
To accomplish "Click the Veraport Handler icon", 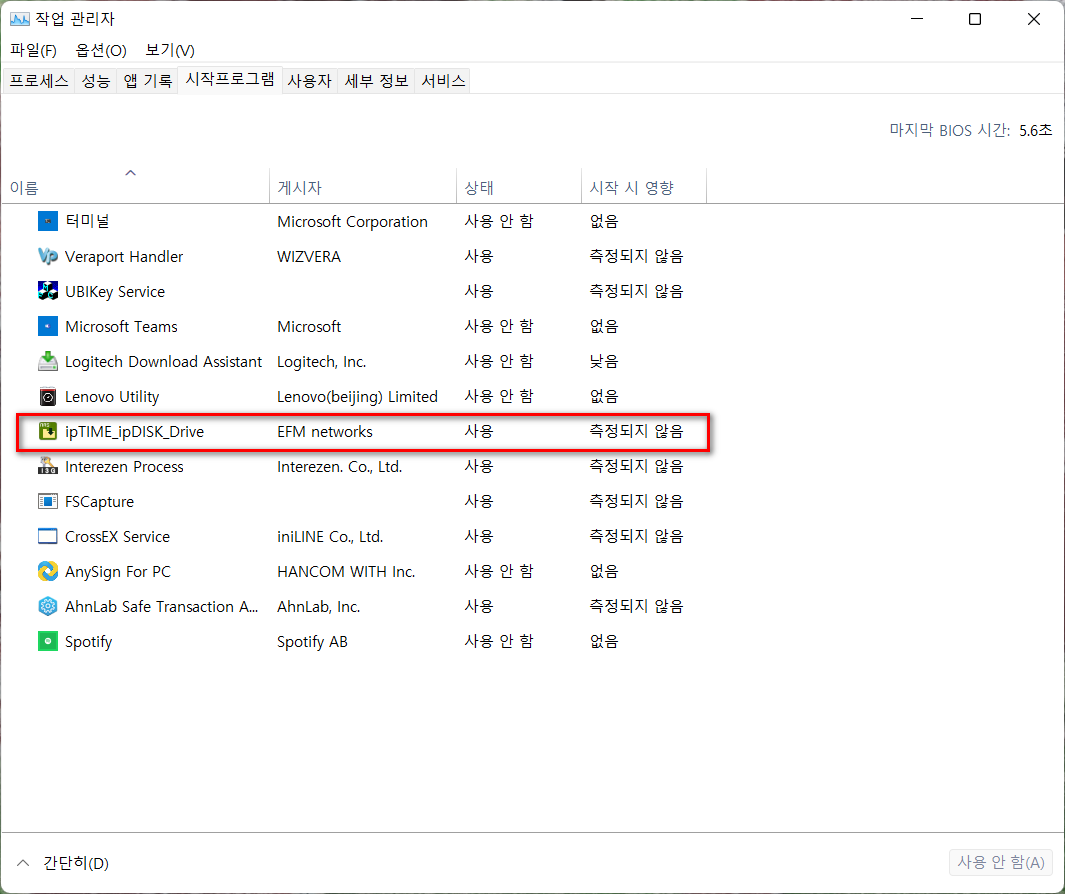I will 48,257.
